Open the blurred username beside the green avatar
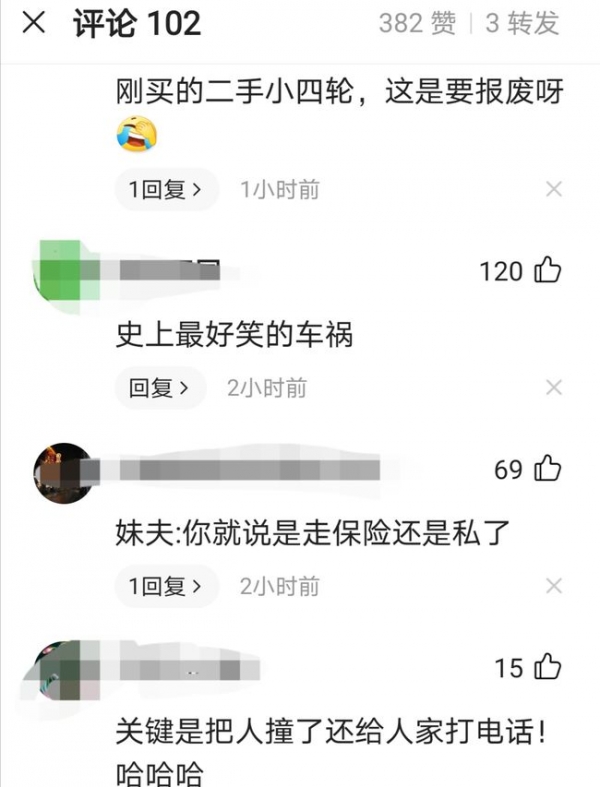The image size is (600, 787). click(x=171, y=271)
